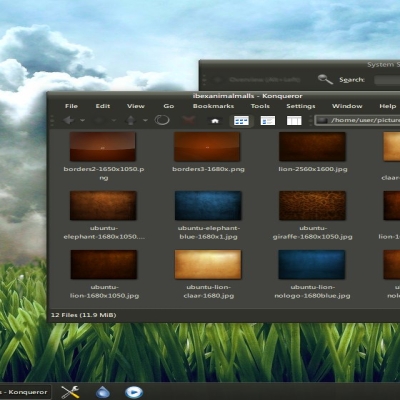
Task: Select ubuntu-lion-claar-1680.jpg thumbnail
Action: click(208, 264)
